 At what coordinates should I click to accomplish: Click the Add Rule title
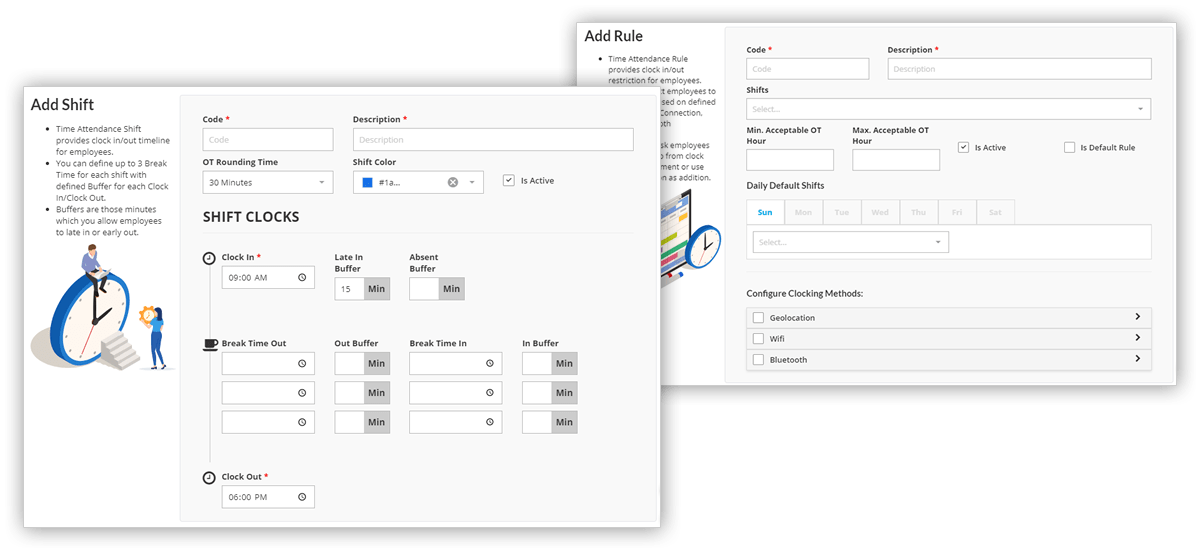613,36
